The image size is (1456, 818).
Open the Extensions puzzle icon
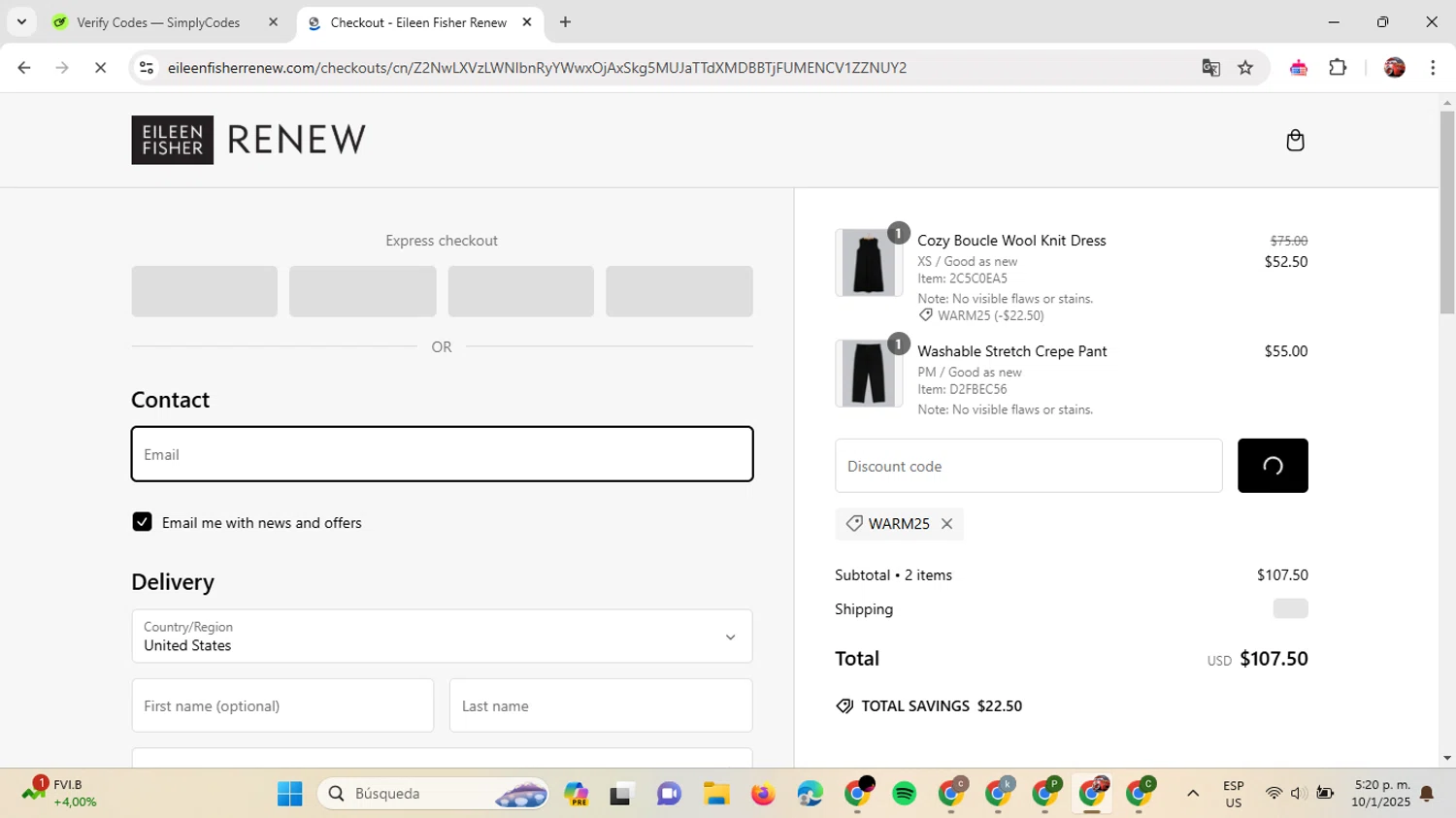point(1338,68)
